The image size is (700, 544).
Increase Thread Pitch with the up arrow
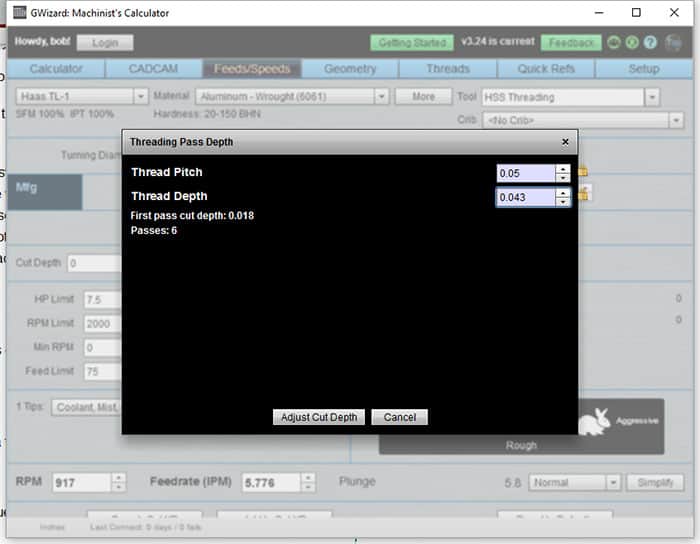(x=563, y=169)
